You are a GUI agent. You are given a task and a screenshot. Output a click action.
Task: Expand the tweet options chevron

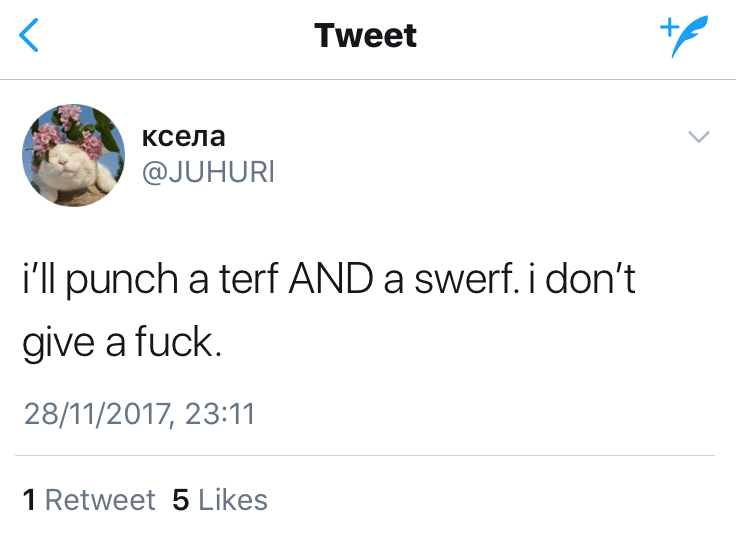click(x=698, y=137)
